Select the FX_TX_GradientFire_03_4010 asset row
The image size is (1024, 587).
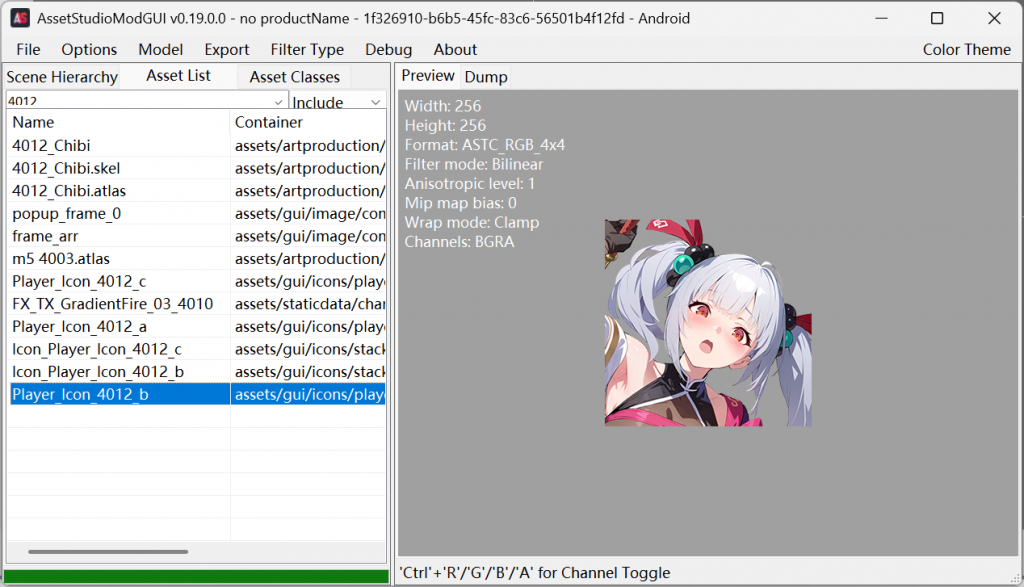click(197, 304)
